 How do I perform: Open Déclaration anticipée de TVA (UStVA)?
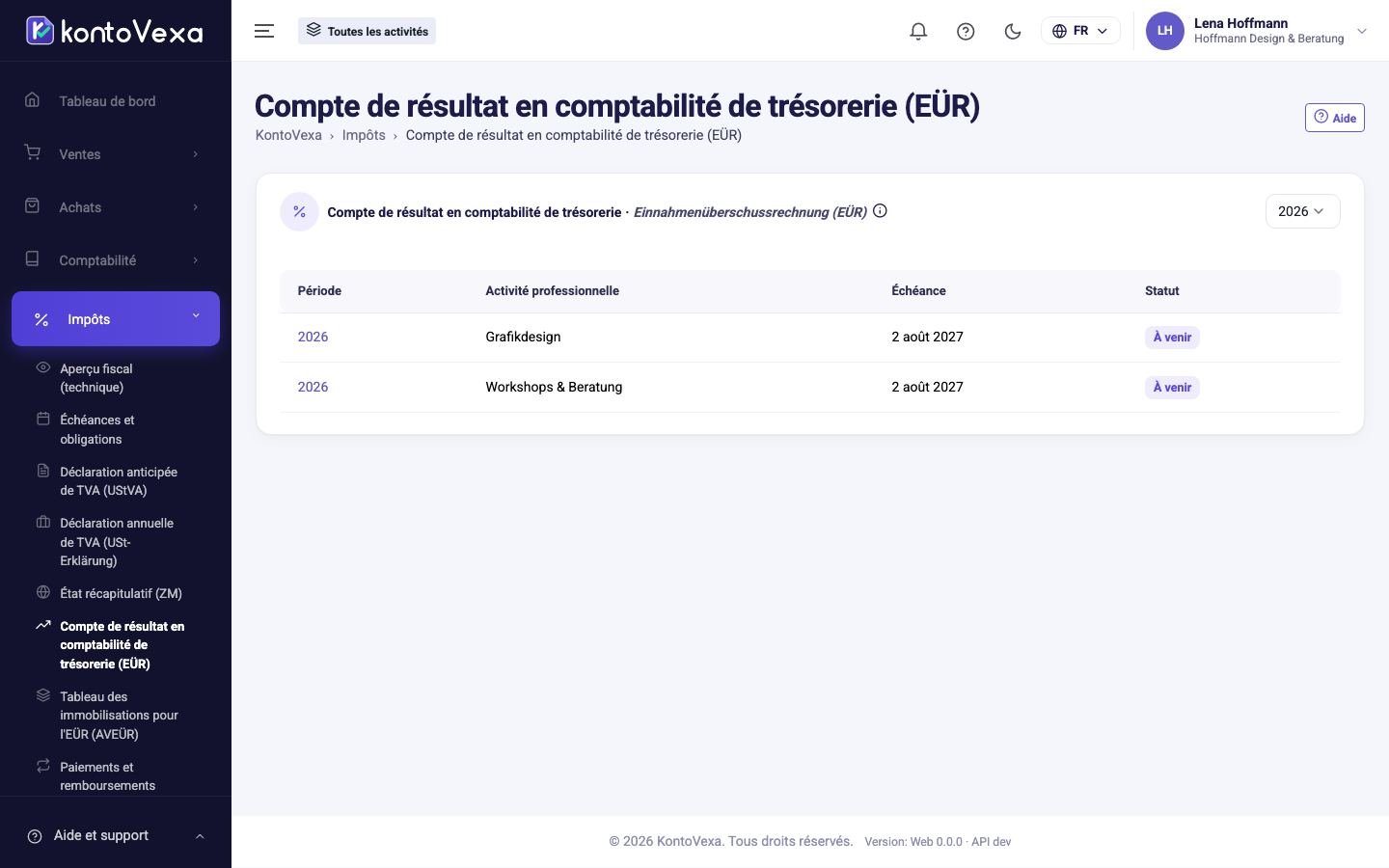pos(119,481)
